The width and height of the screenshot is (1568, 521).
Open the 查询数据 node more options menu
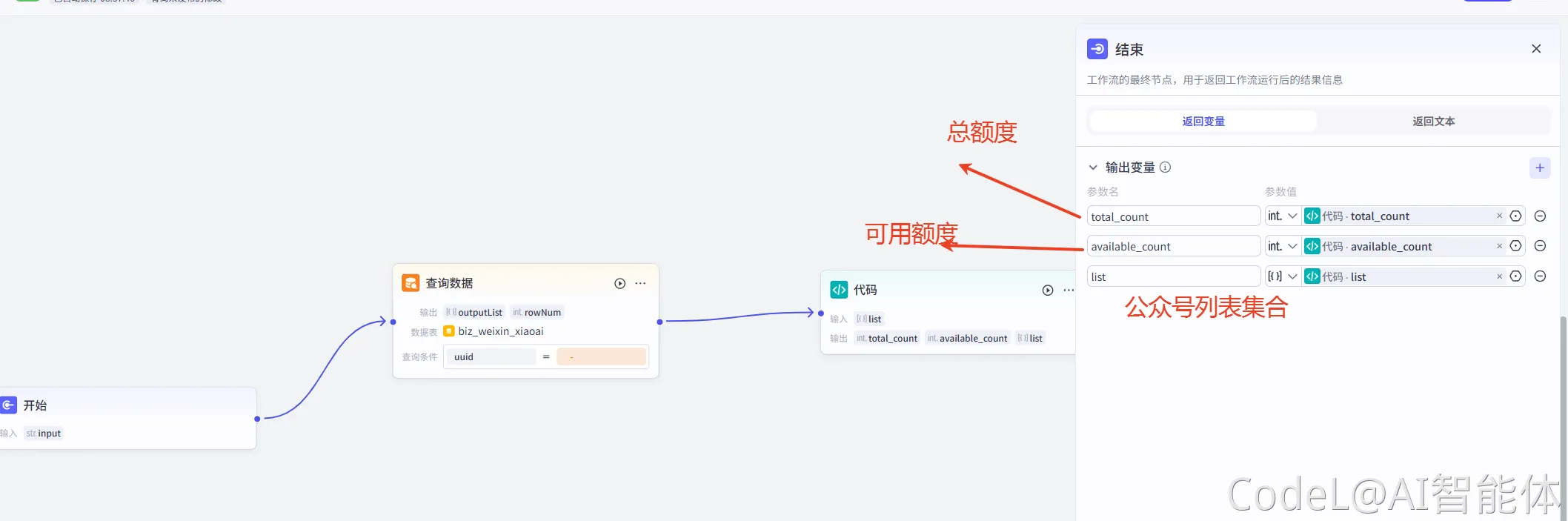(x=640, y=283)
